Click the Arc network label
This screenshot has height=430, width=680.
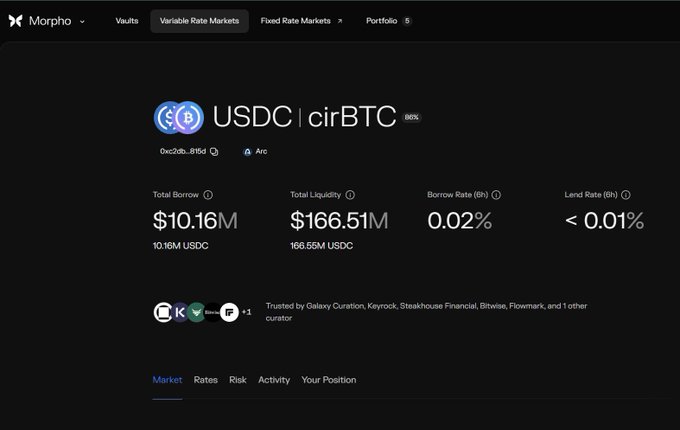261,151
